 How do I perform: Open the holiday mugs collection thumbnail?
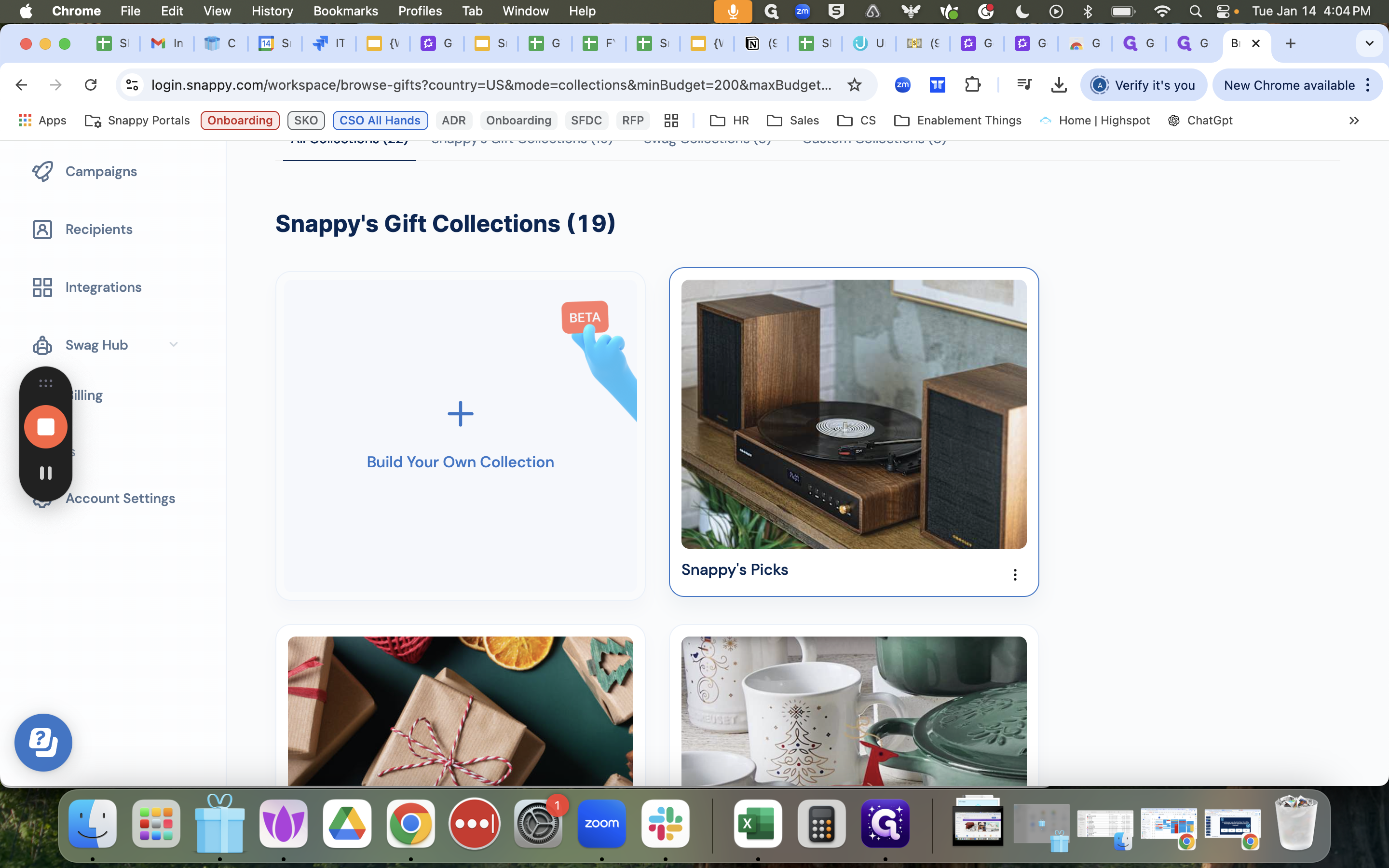854,711
